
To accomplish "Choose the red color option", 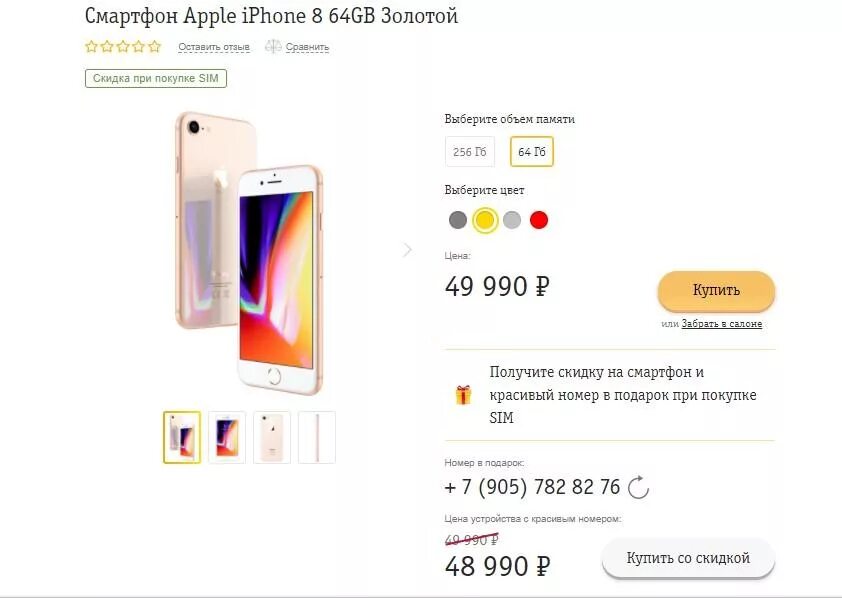I will click(x=539, y=220).
